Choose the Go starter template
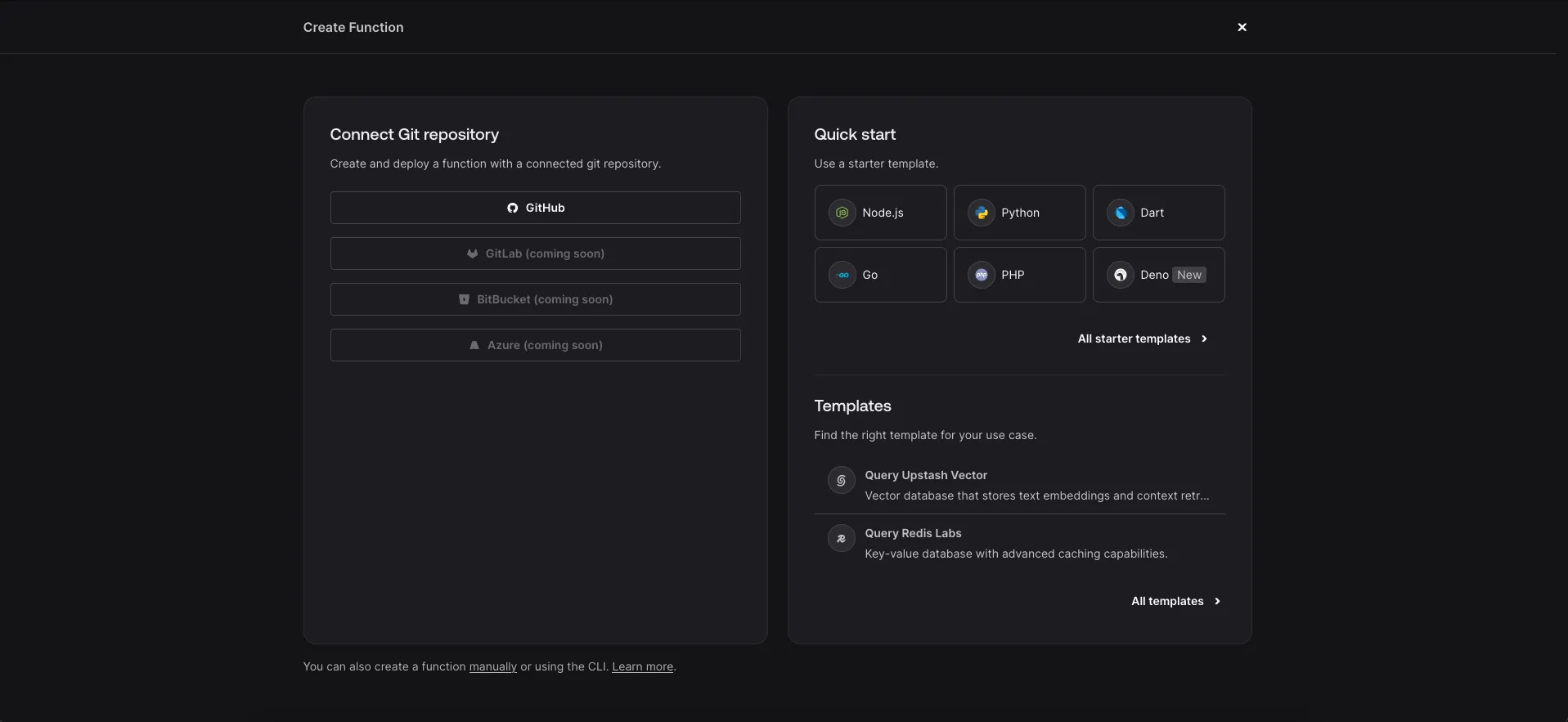The width and height of the screenshot is (1568, 722). [x=880, y=275]
